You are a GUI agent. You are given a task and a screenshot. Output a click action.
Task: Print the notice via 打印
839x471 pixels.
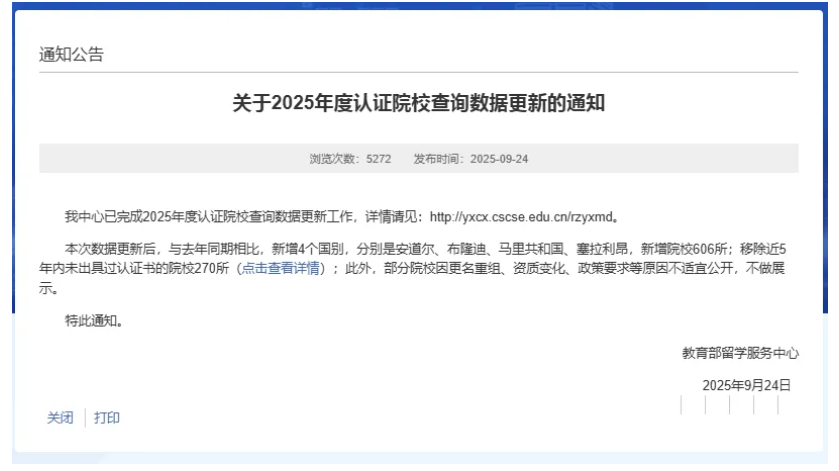108,418
